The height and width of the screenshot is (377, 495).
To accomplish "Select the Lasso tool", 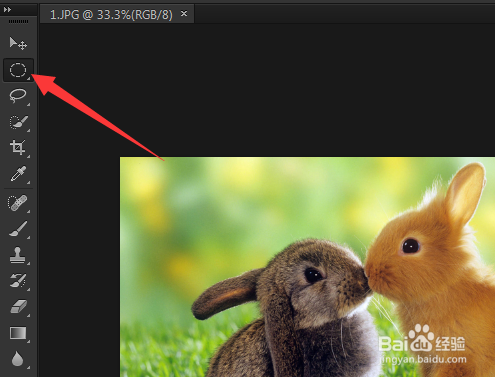I will (18, 96).
